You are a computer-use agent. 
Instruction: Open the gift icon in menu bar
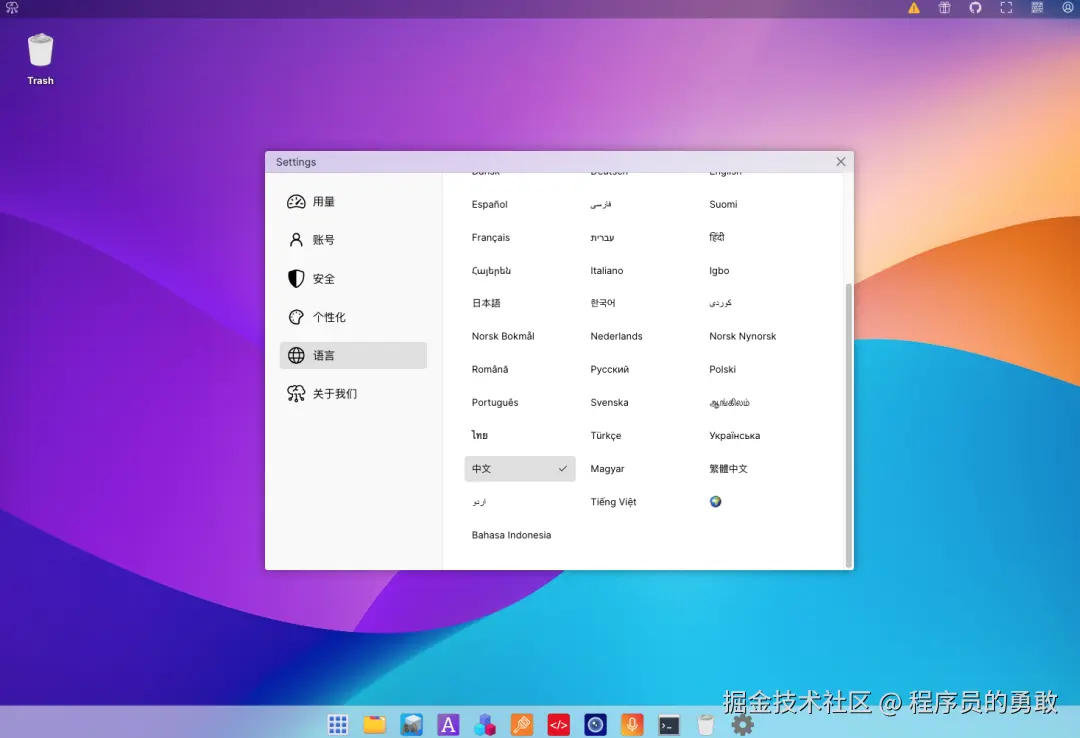click(x=944, y=7)
